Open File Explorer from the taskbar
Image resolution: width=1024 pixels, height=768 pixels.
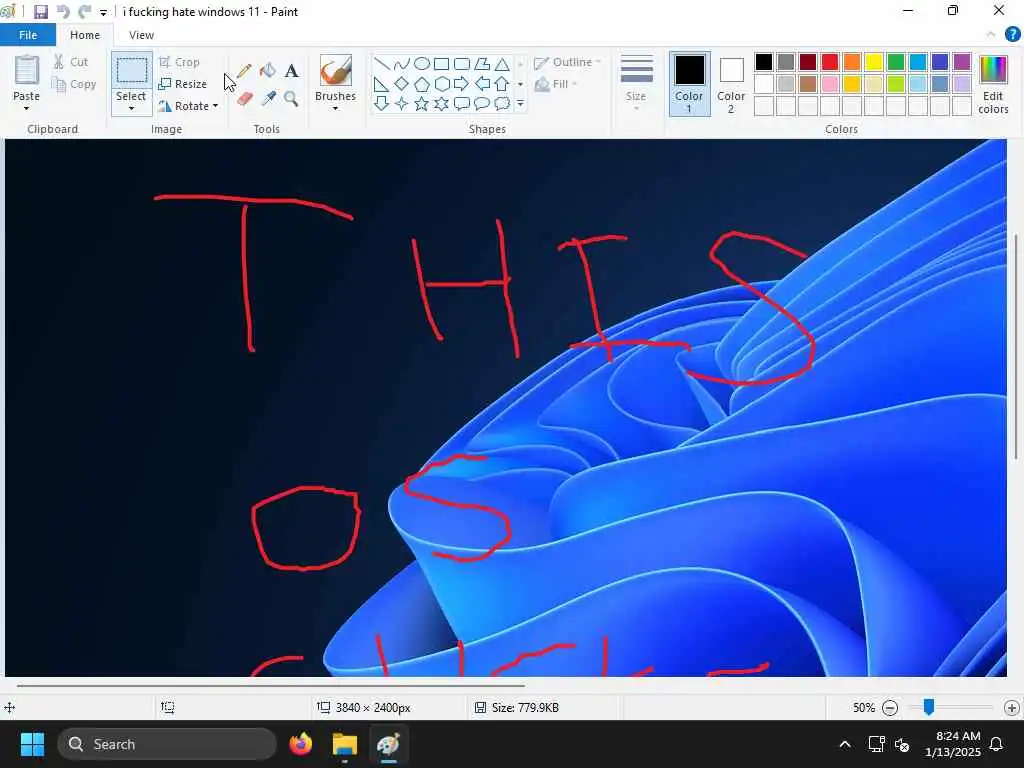(x=345, y=744)
